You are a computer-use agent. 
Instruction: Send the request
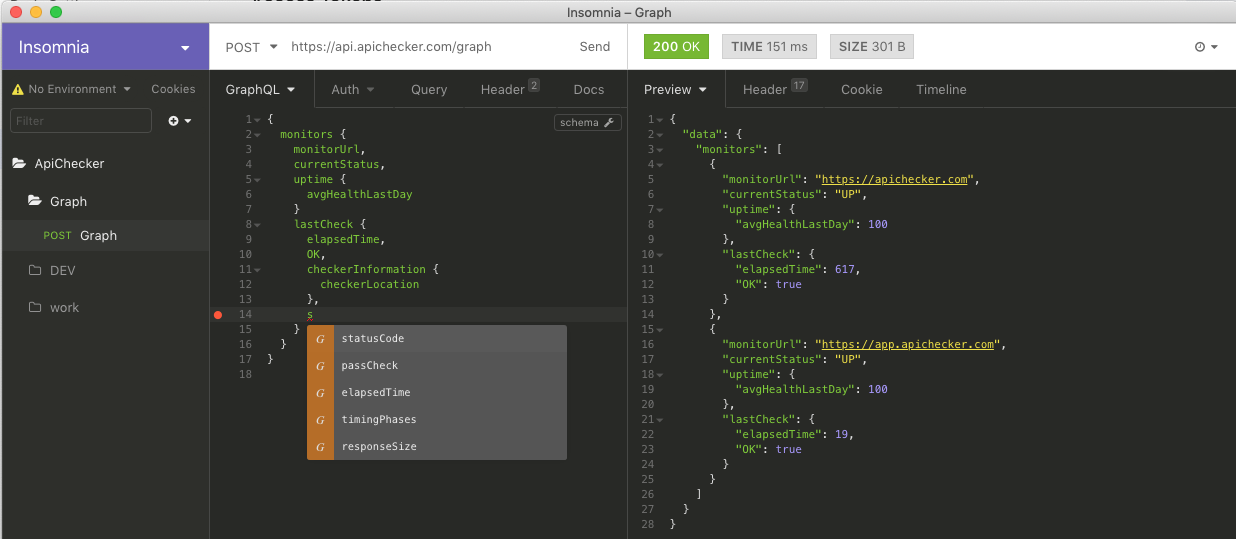pos(594,47)
